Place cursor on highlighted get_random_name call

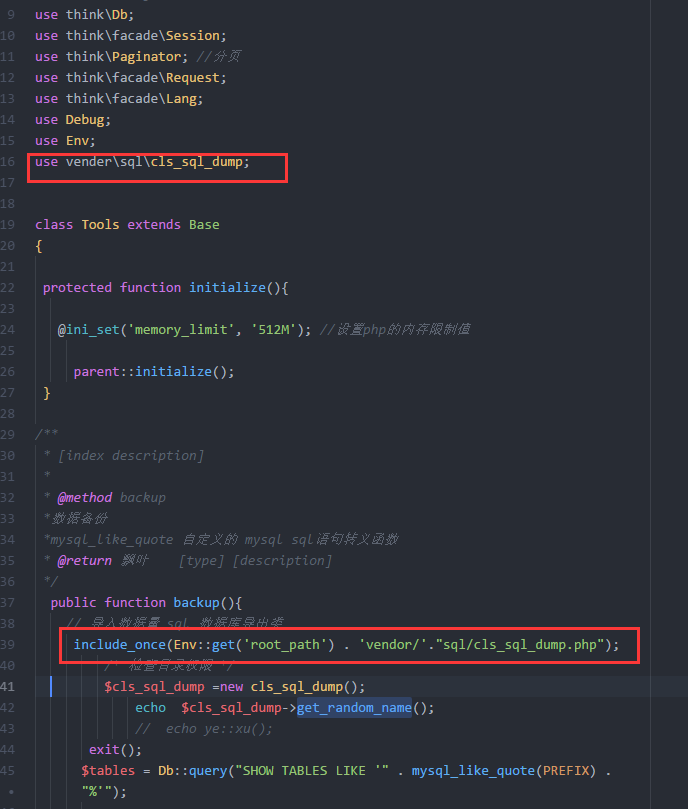coord(352,707)
